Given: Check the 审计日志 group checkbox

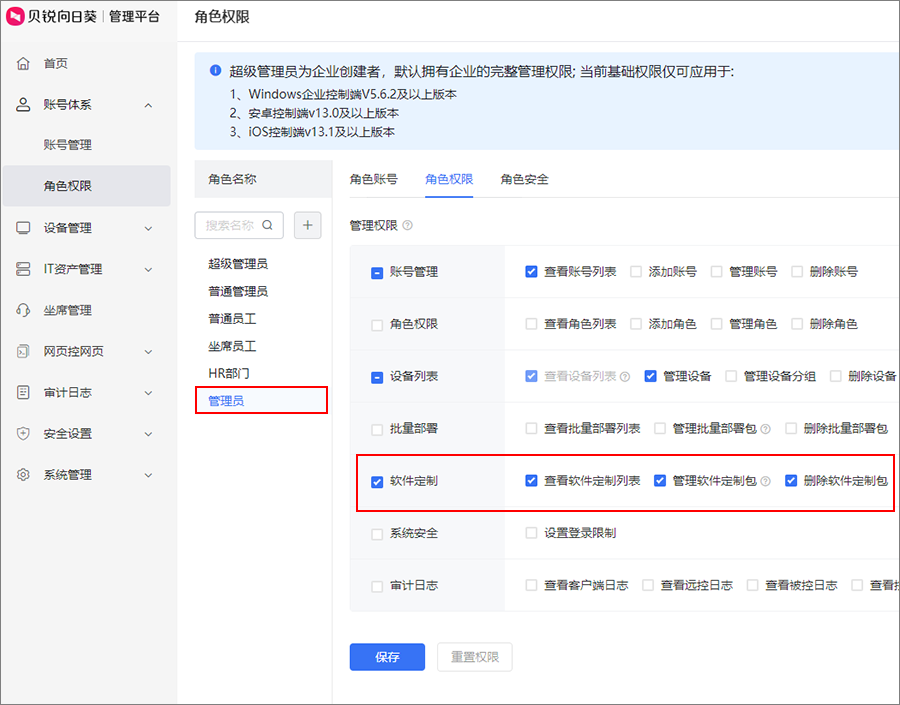Looking at the screenshot, I should pos(377,586).
